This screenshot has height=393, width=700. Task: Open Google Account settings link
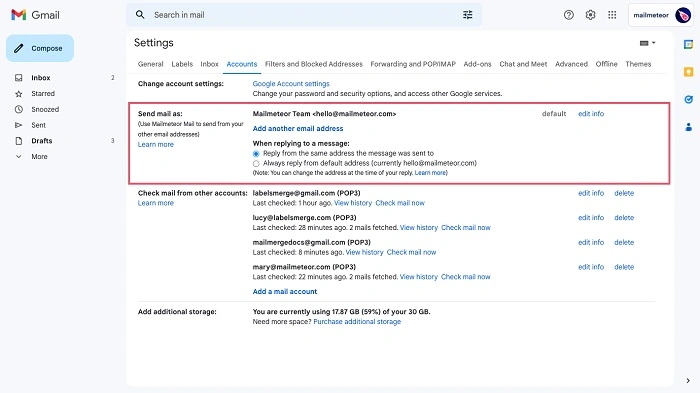pyautogui.click(x=291, y=84)
